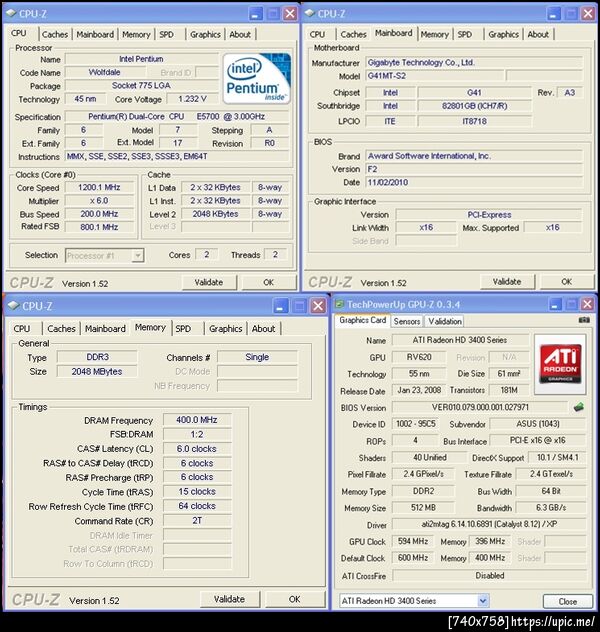Screen dimensions: 600x632
Task: Switch to the CPU tab in the Memory window
Action: (22, 329)
